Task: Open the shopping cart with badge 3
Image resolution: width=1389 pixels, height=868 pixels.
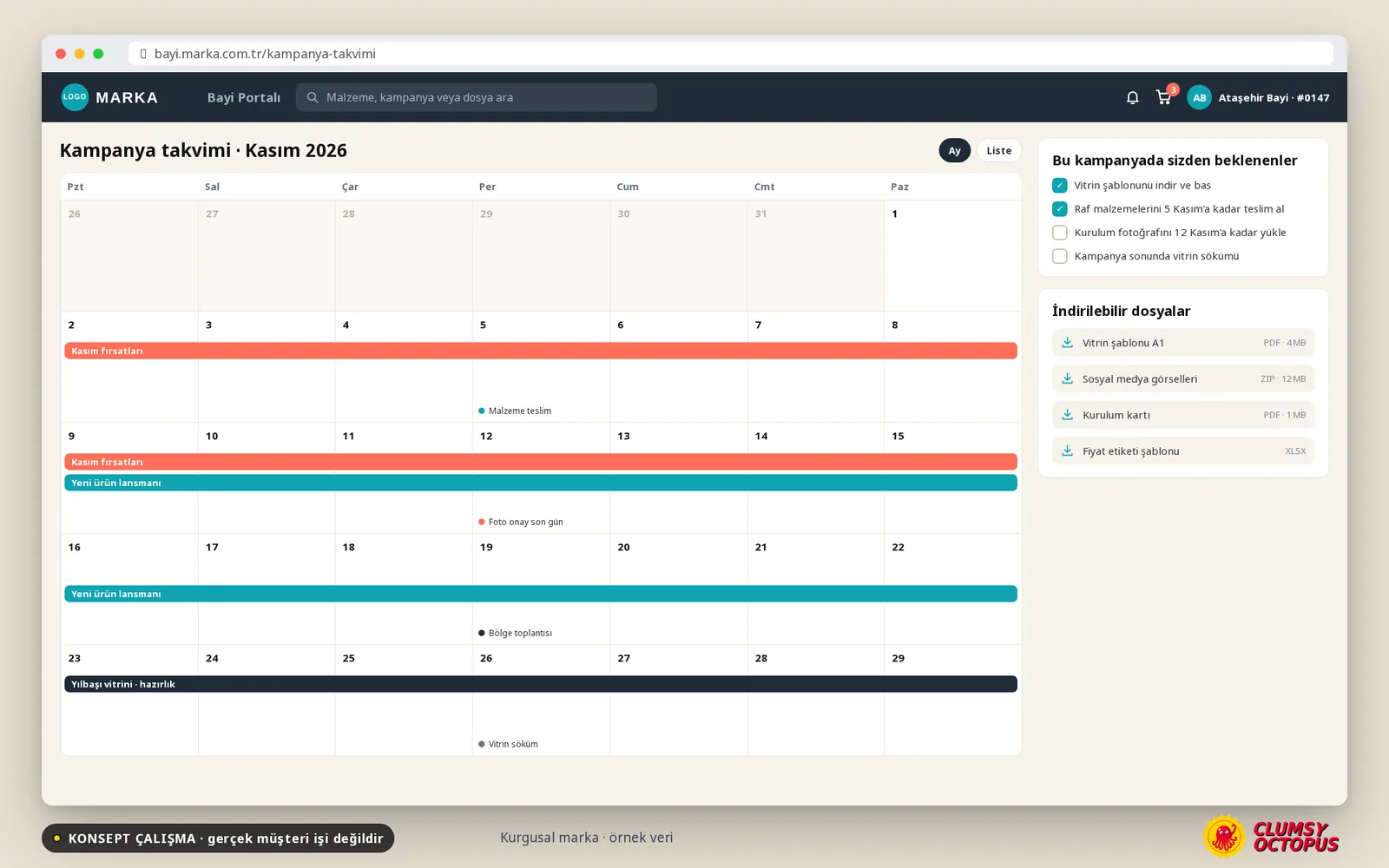Action: 1164,97
